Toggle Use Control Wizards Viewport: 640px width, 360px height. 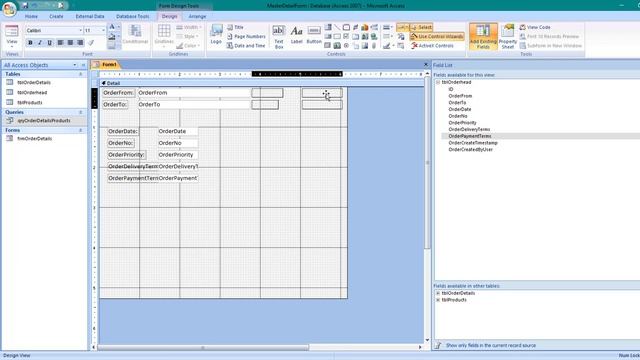coord(437,36)
